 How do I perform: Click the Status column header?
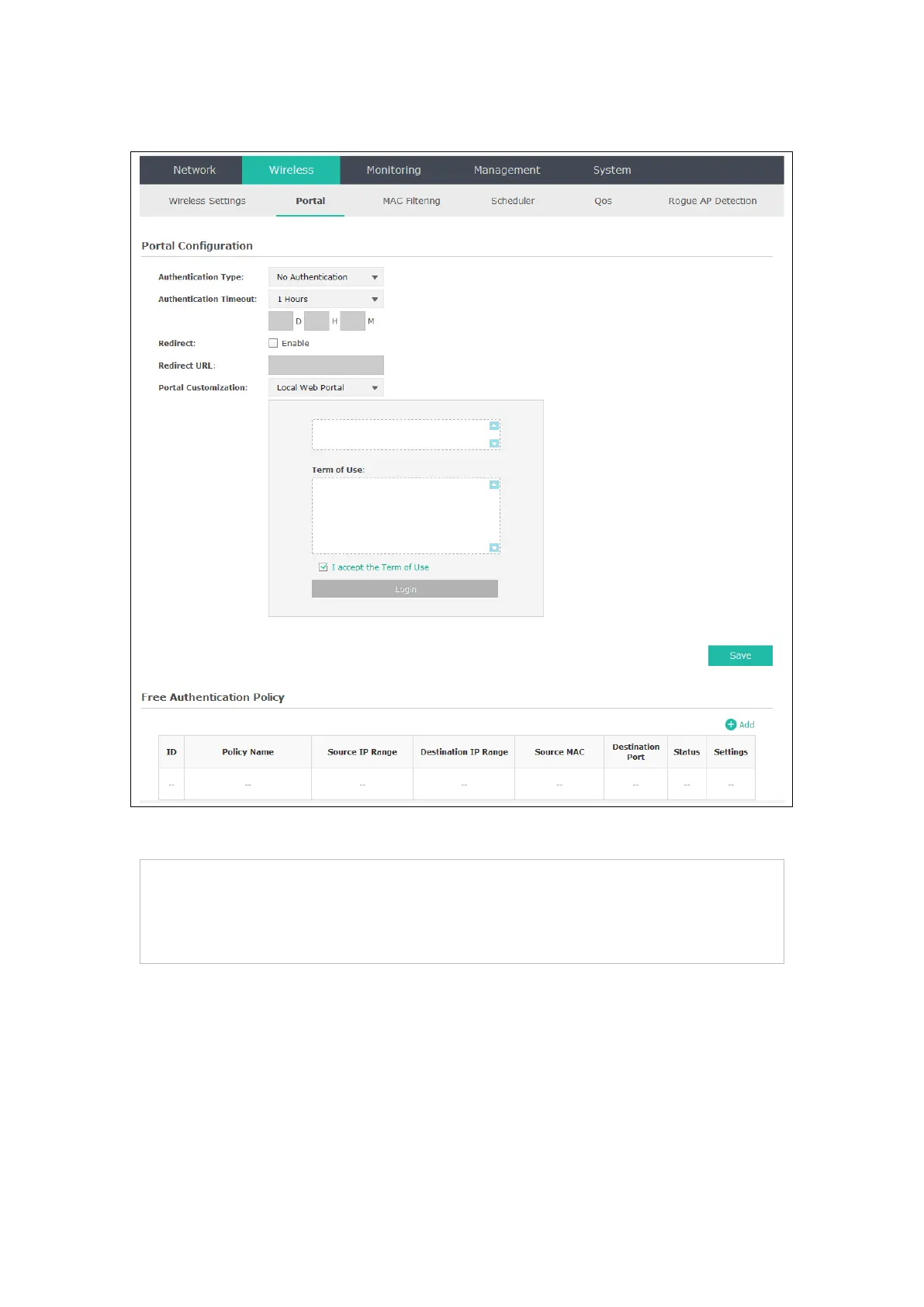pos(687,752)
